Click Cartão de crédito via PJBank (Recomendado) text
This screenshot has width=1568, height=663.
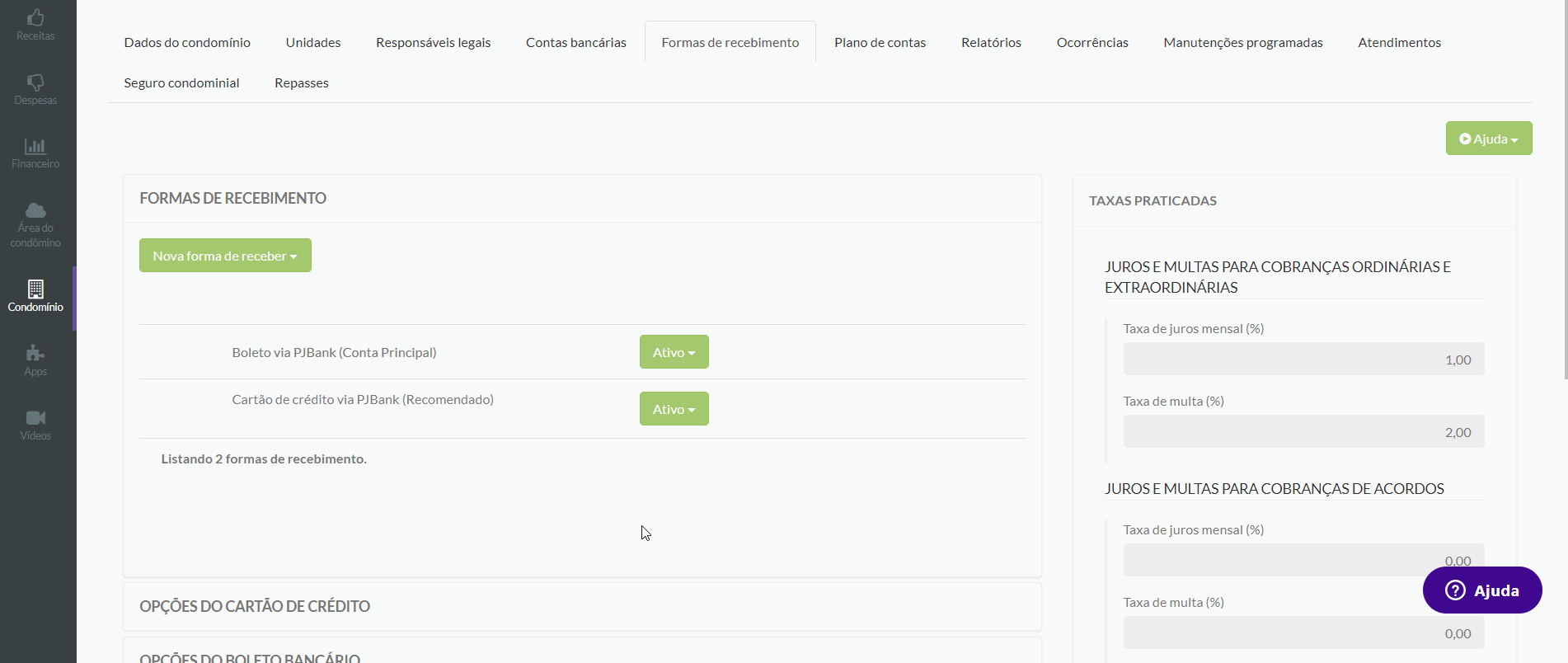(x=363, y=399)
